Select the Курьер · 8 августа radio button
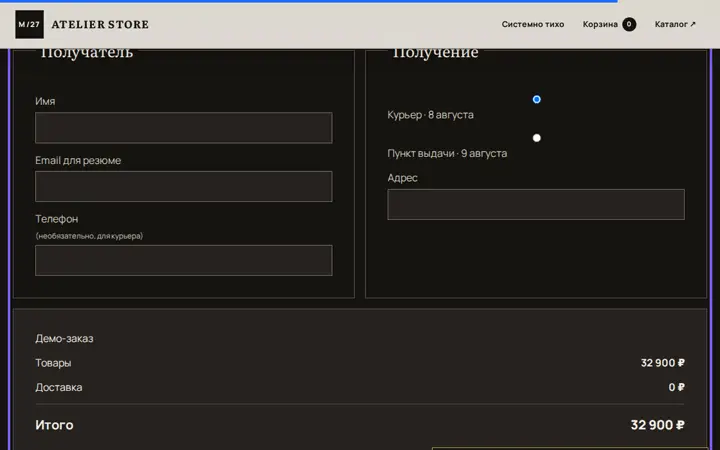The height and width of the screenshot is (450, 720). (536, 99)
